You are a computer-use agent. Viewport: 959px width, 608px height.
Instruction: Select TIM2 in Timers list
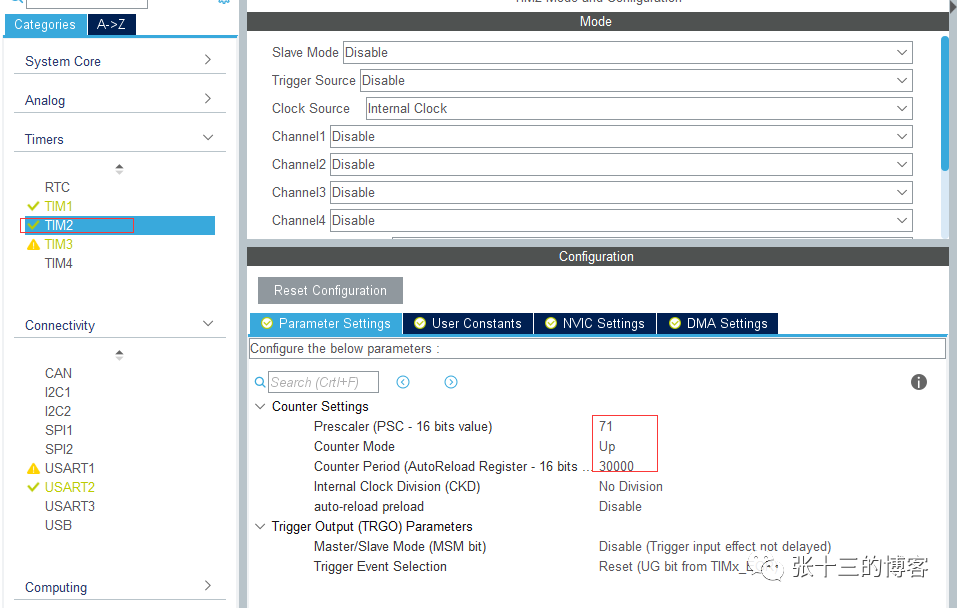[59, 225]
